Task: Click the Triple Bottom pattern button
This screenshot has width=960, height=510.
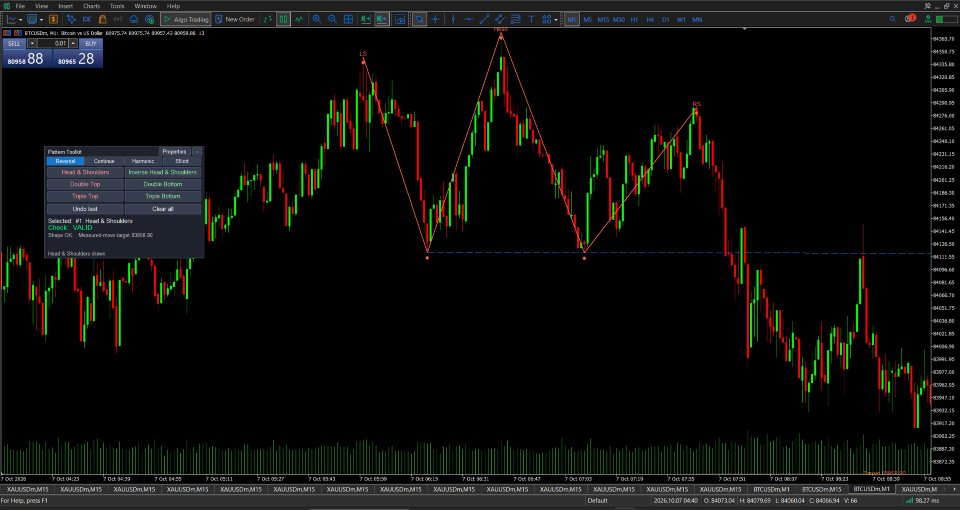Action: 162,197
